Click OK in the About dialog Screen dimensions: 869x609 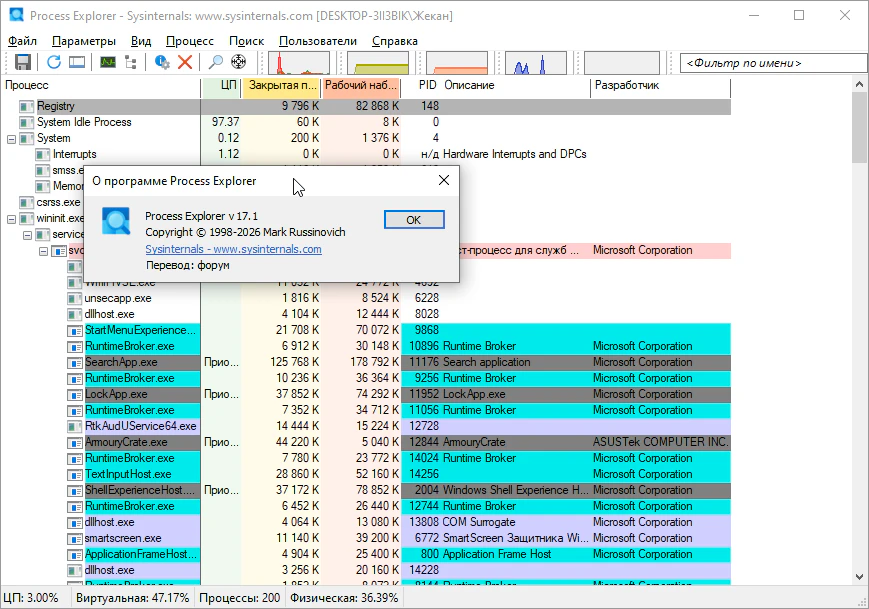click(413, 220)
